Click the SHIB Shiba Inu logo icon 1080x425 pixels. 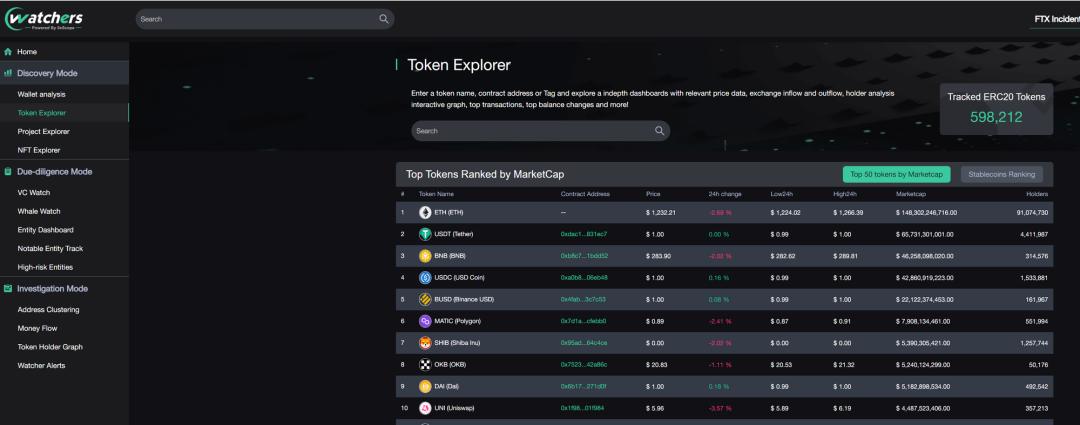click(x=425, y=343)
